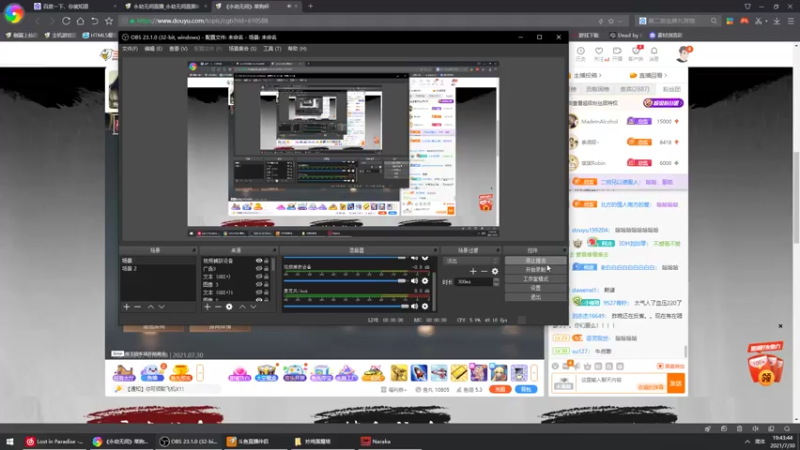
Task: Send chat message with orange 发送 button
Action: [676, 383]
